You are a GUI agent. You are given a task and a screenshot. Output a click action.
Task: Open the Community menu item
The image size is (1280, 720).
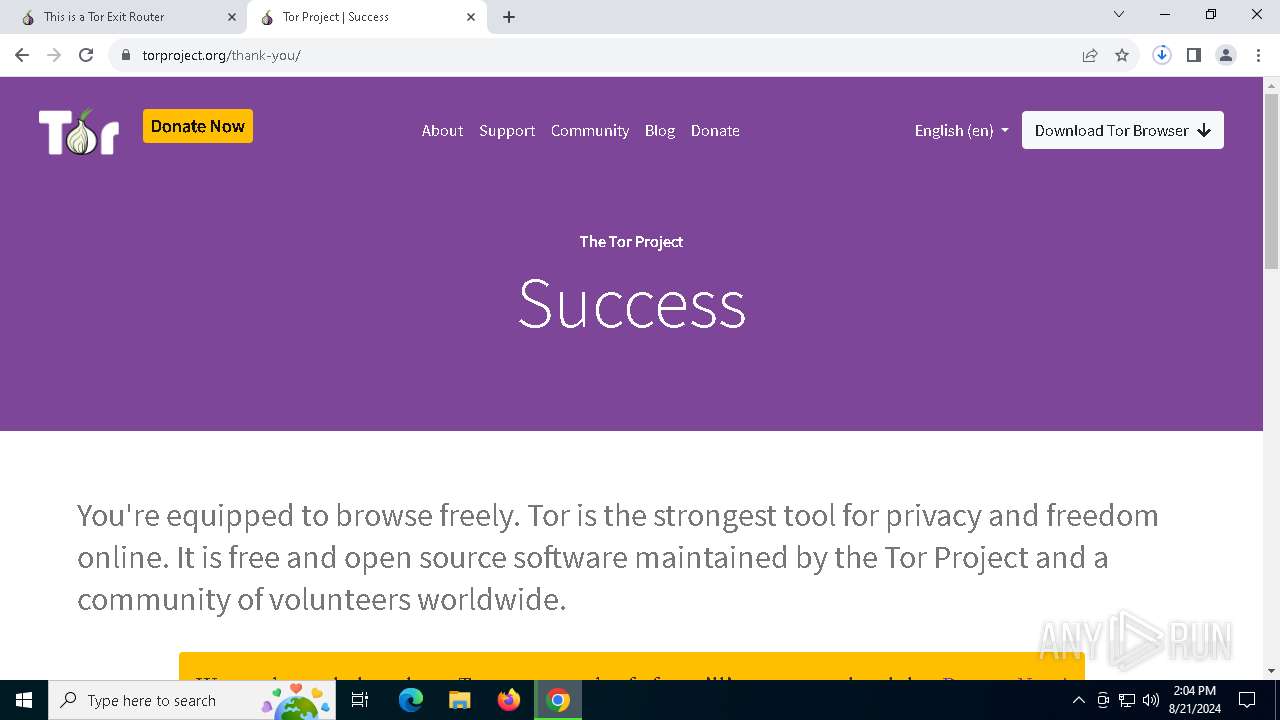tap(590, 130)
